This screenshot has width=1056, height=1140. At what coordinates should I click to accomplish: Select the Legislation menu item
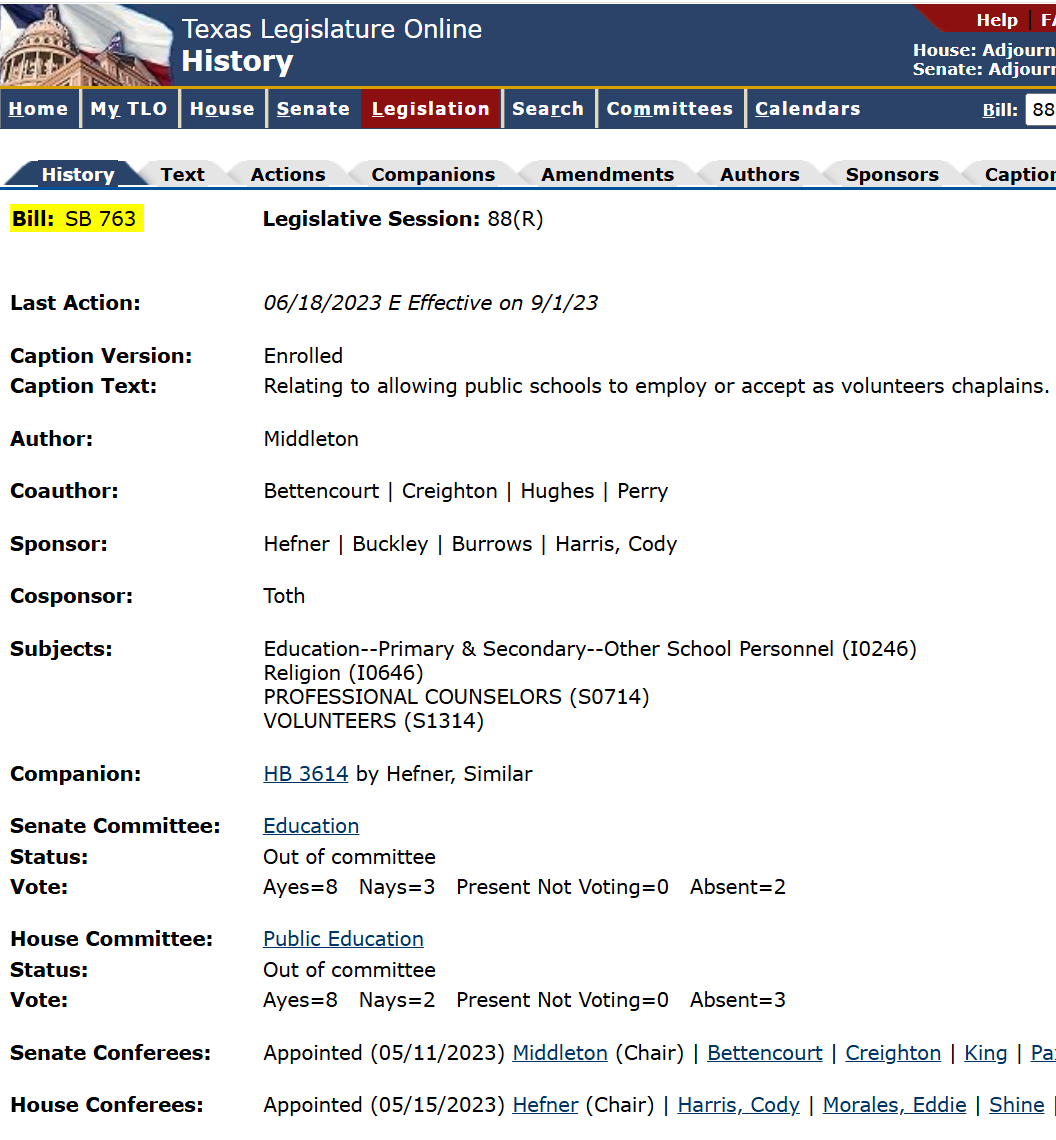point(431,108)
